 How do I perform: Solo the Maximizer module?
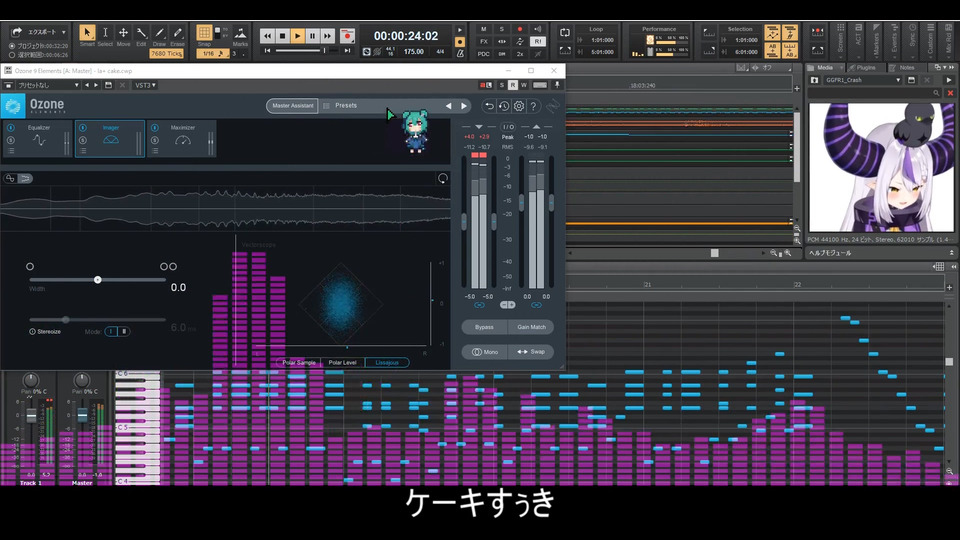click(x=155, y=140)
